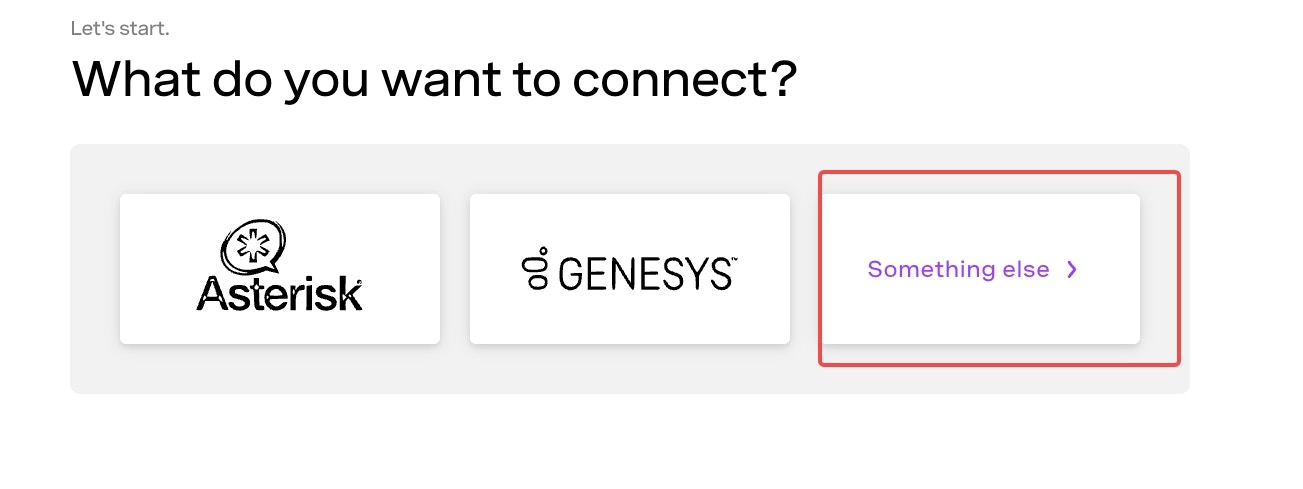Click the asterisk star inside the bubble logo
The width and height of the screenshot is (1303, 489).
pos(246,243)
